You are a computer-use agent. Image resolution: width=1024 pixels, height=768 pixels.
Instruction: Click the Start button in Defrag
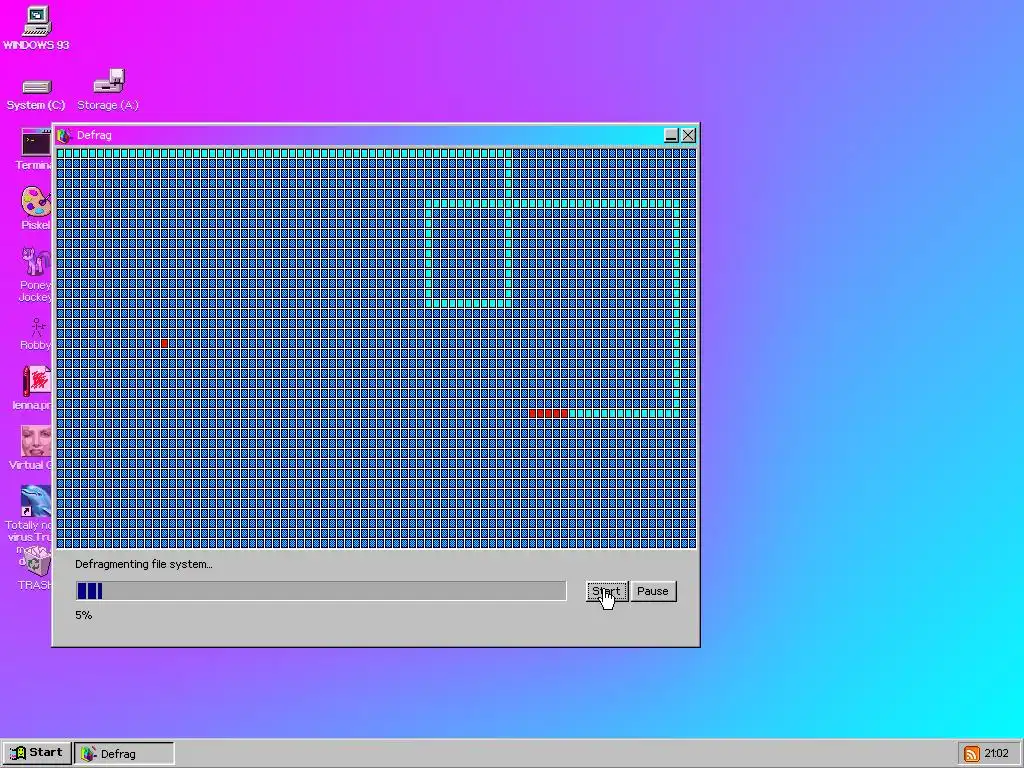[607, 591]
